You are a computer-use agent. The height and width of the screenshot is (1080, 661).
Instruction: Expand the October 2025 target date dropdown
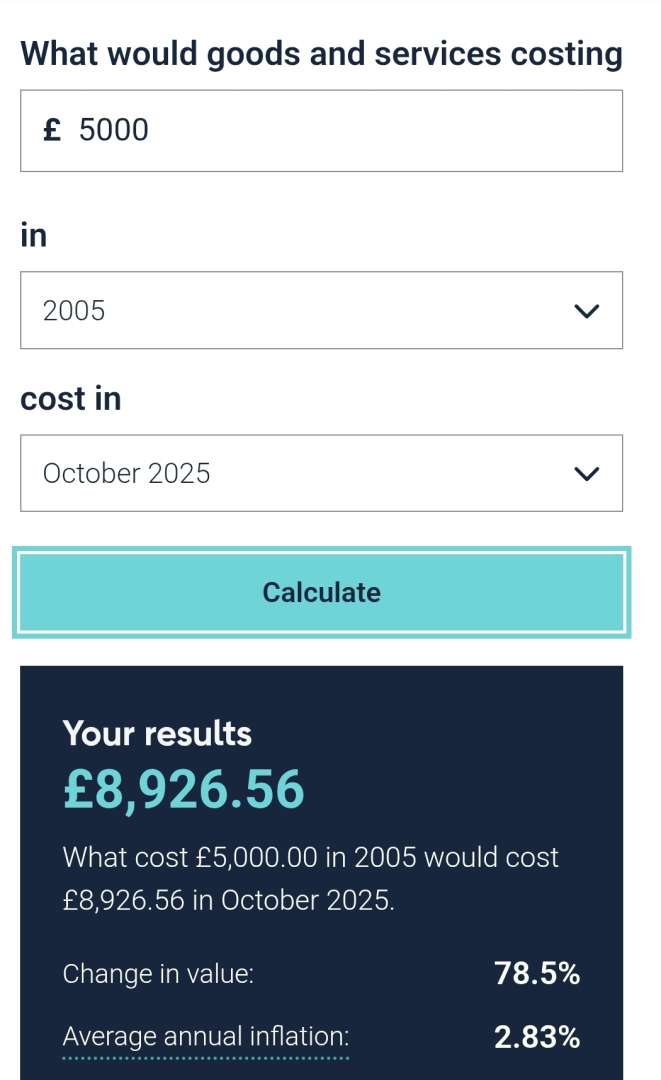(x=320, y=474)
